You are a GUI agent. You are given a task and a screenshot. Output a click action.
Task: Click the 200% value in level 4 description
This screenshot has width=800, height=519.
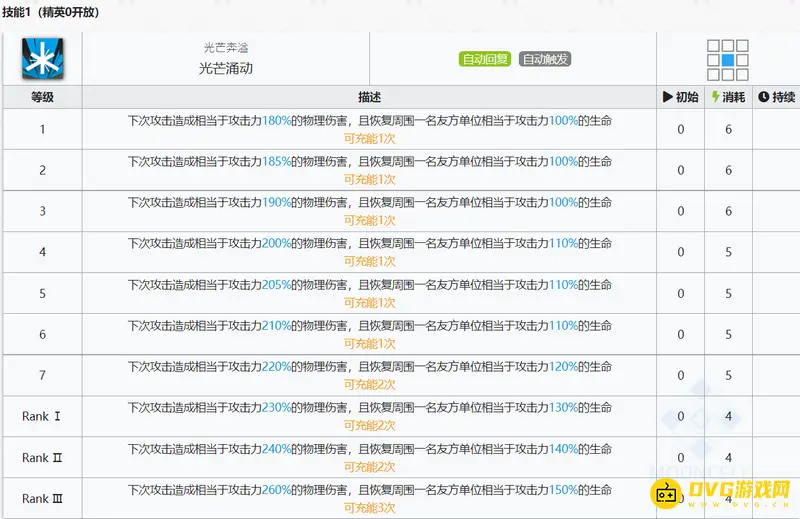tap(276, 243)
